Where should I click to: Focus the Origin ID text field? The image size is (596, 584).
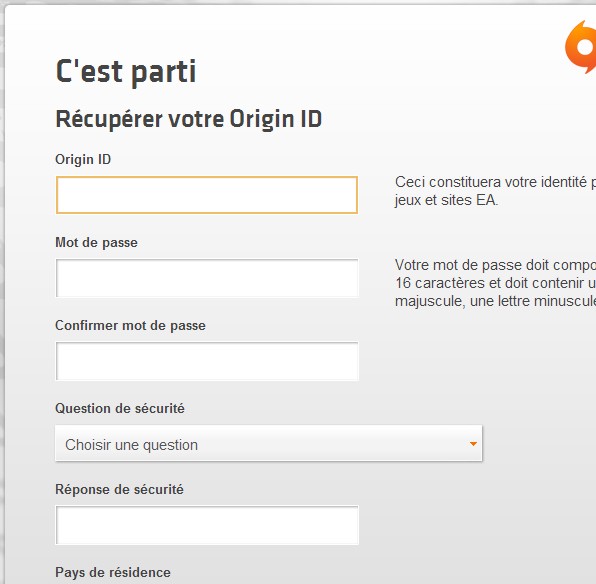pyautogui.click(x=207, y=195)
